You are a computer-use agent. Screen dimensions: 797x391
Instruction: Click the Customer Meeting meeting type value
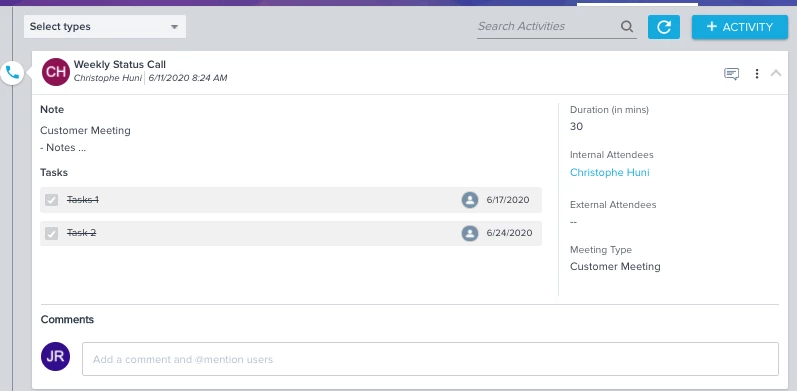[x=615, y=266]
